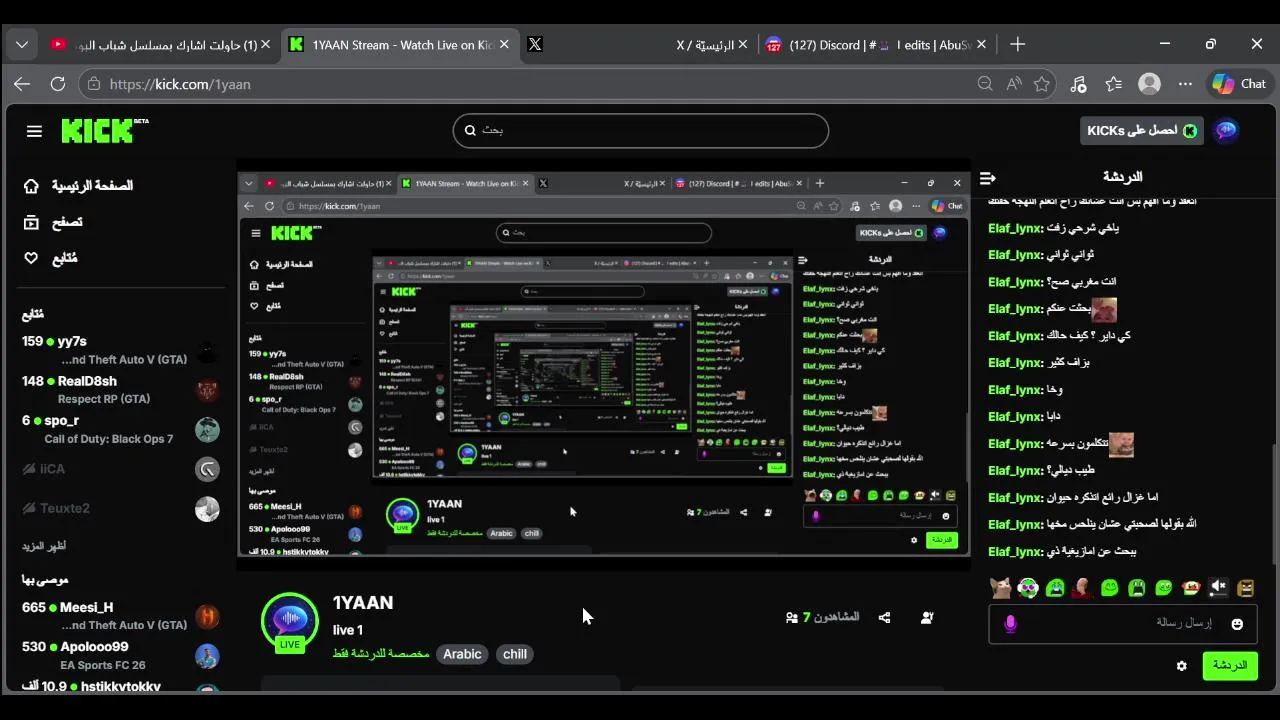Open browser settings and more menu
Image resolution: width=1280 pixels, height=720 pixels.
pyautogui.click(x=1185, y=84)
